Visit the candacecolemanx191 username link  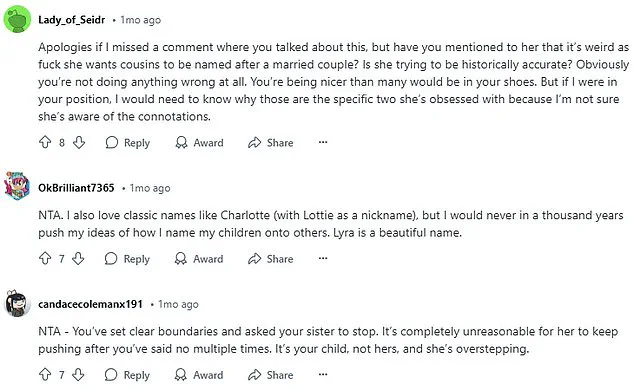tap(91, 304)
